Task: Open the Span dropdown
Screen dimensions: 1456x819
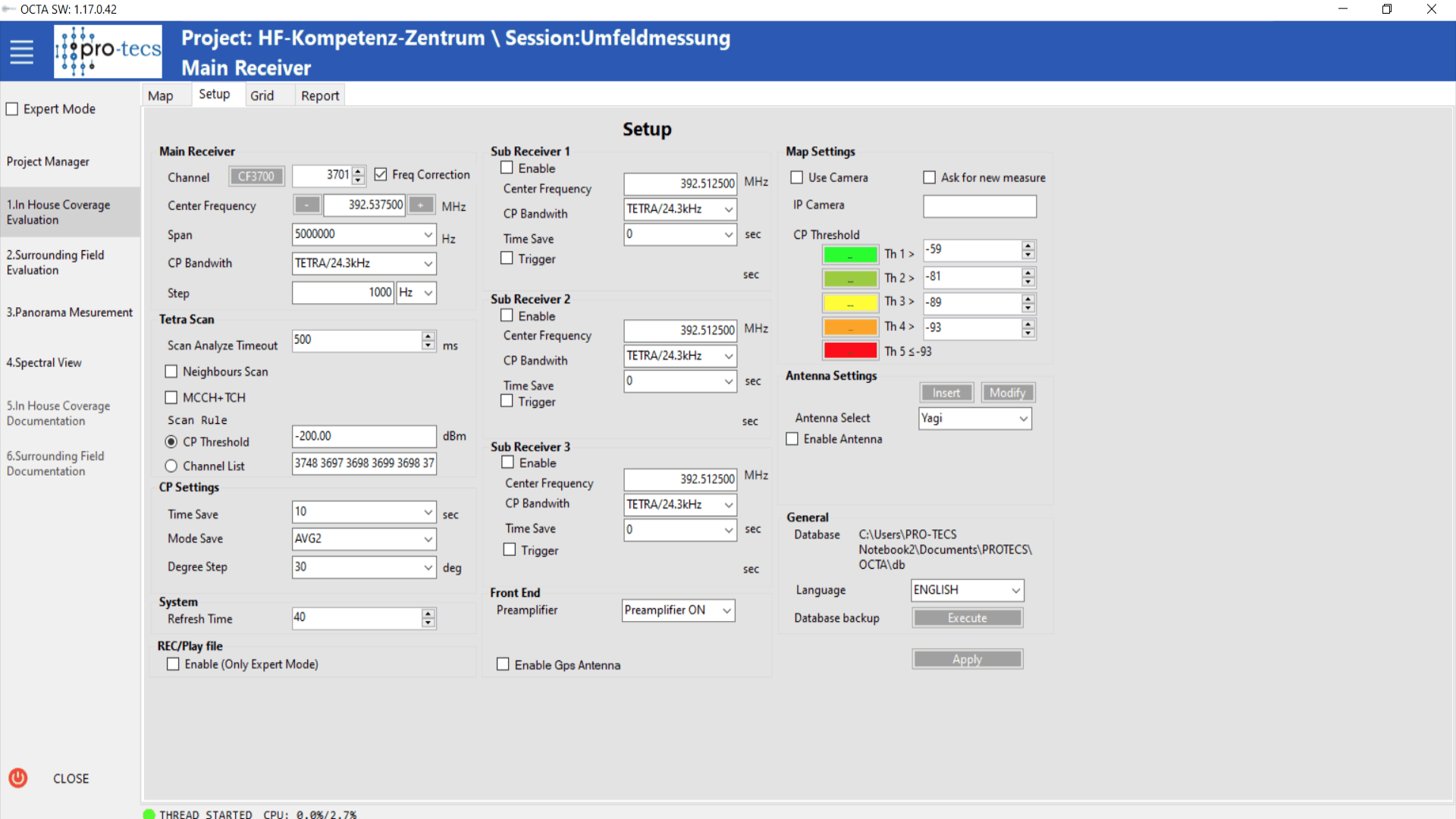Action: point(428,234)
